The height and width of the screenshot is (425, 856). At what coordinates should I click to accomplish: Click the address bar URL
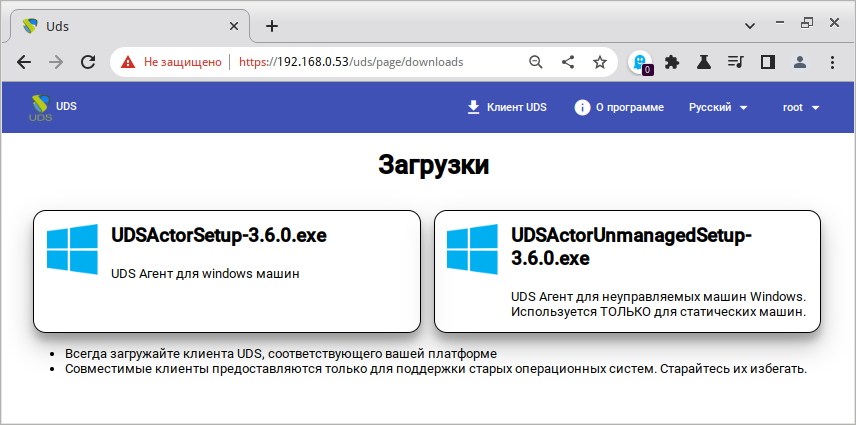pos(351,62)
